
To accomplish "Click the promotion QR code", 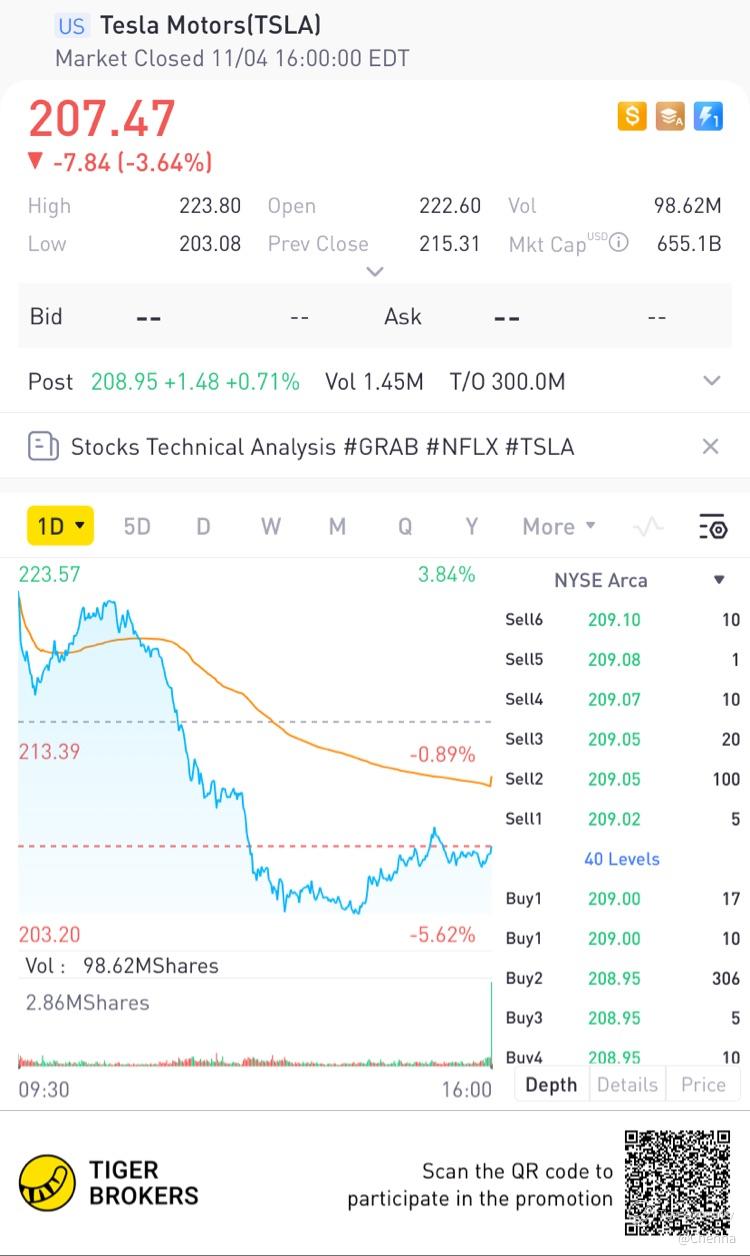I will coord(677,1182).
